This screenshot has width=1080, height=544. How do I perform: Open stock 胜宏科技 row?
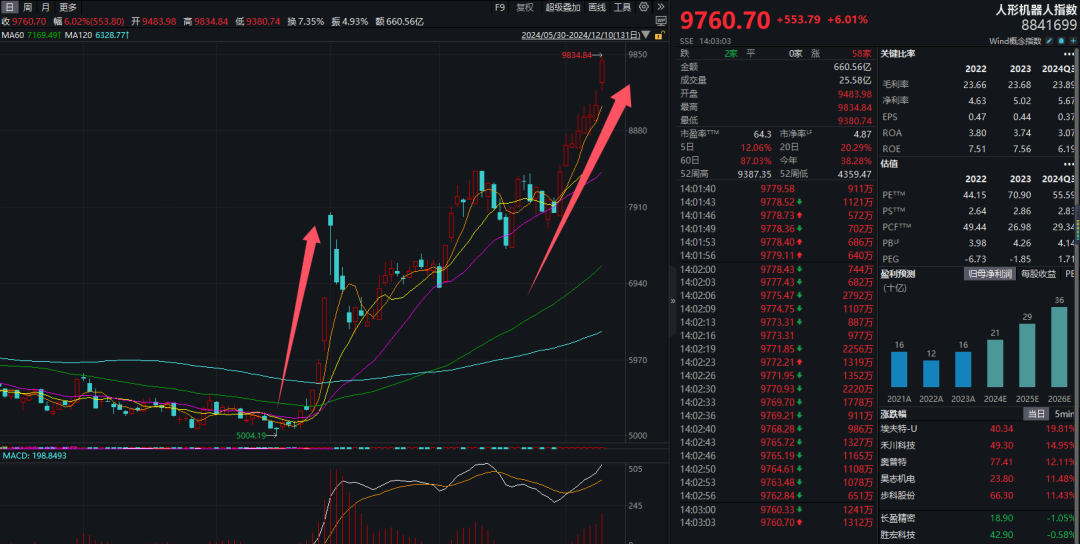coord(979,534)
